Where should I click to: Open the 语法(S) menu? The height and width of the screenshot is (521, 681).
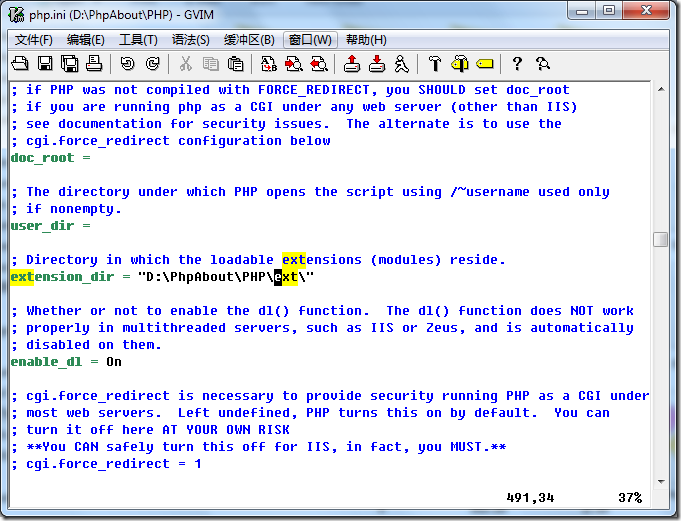[x=191, y=40]
